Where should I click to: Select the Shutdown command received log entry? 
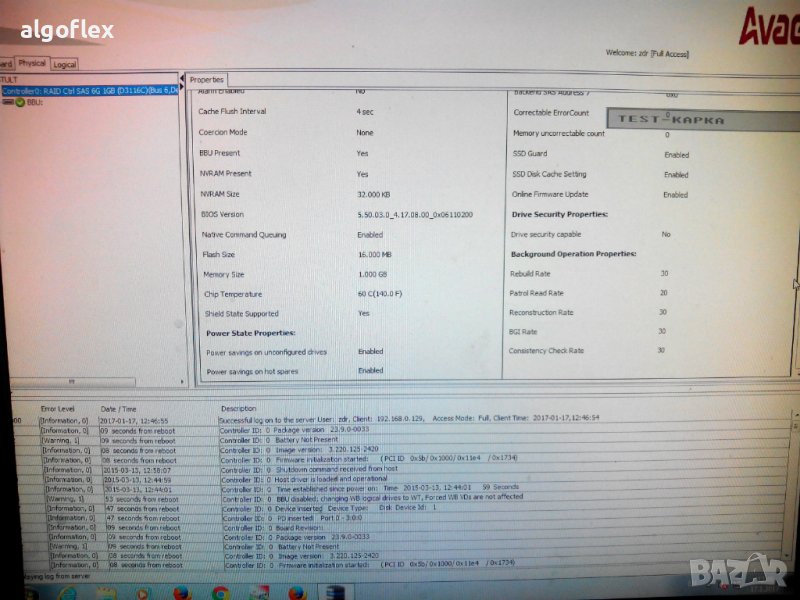(310, 468)
